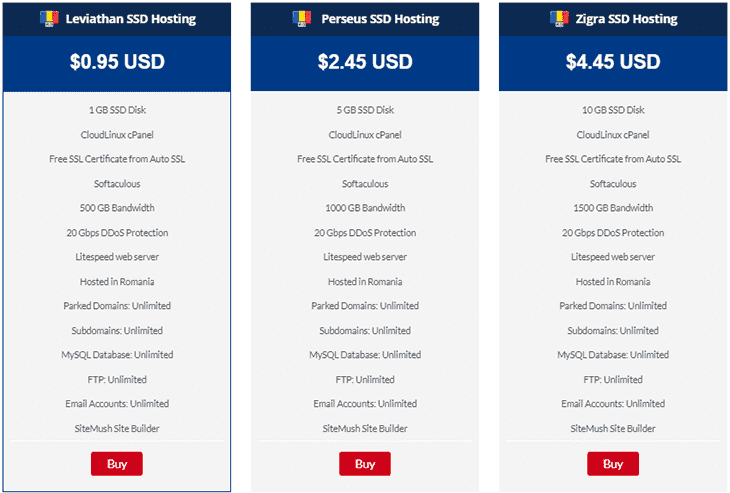The width and height of the screenshot is (730, 493).
Task: Select the Zigra SSD Hosting title
Action: (626, 19)
